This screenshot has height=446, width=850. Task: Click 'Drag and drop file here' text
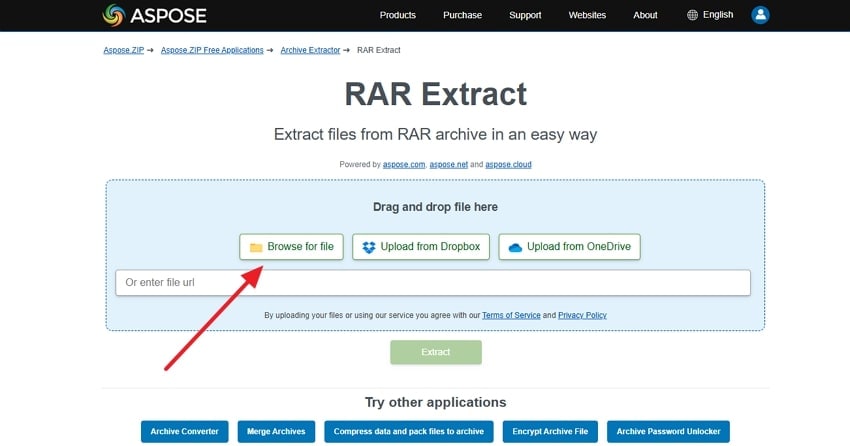[435, 207]
